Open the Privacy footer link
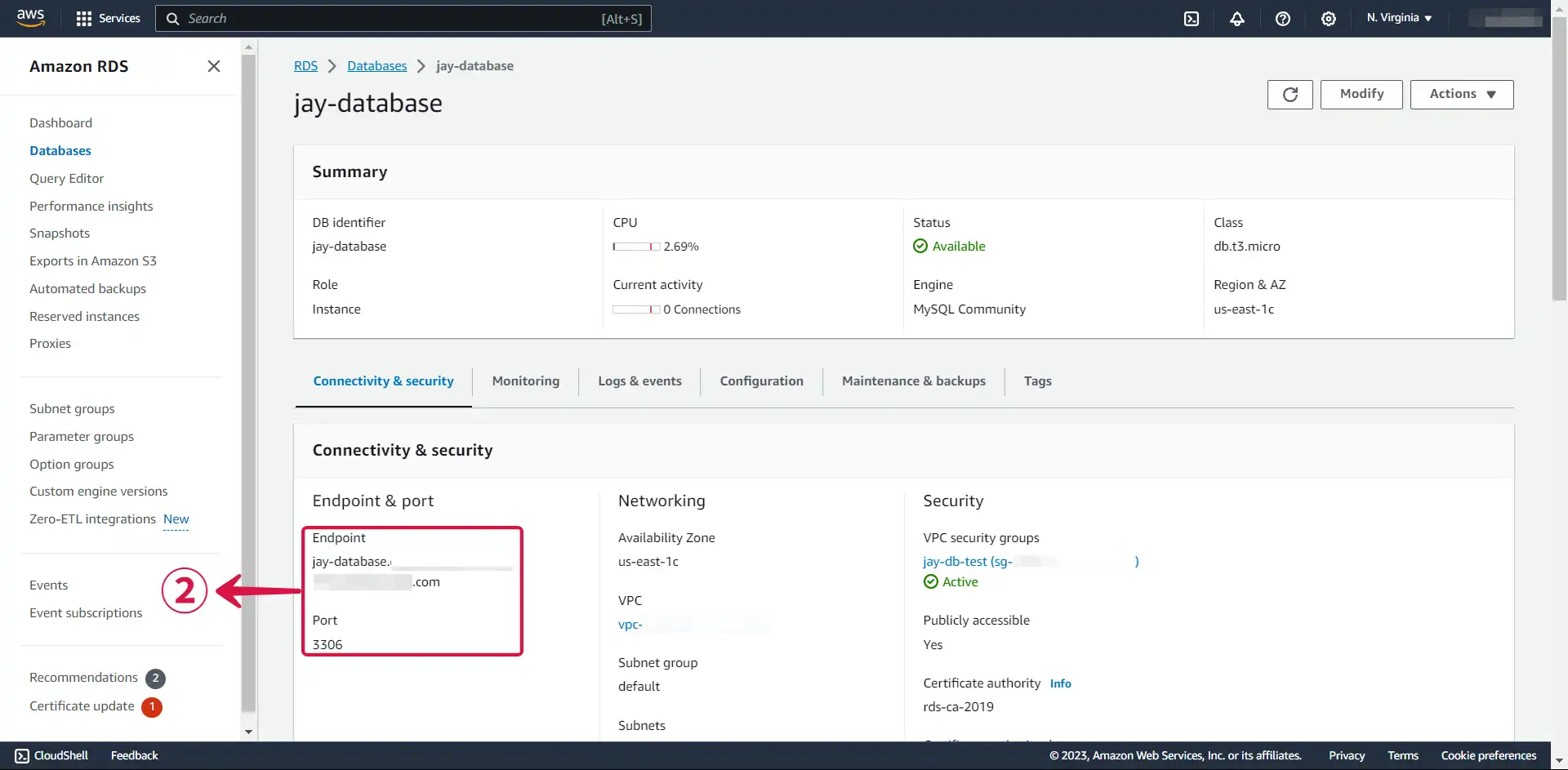1568x770 pixels. coord(1347,756)
